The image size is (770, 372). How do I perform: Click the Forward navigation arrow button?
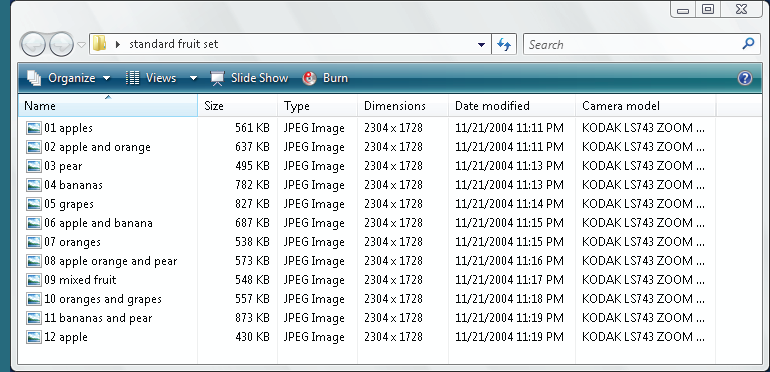point(61,45)
